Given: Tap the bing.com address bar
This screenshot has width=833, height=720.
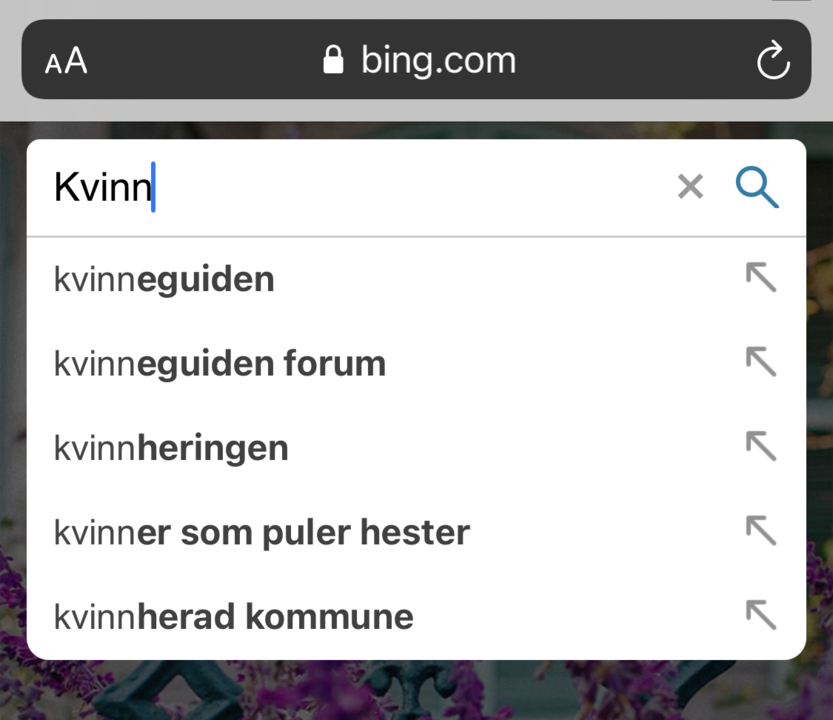Looking at the screenshot, I should point(416,60).
